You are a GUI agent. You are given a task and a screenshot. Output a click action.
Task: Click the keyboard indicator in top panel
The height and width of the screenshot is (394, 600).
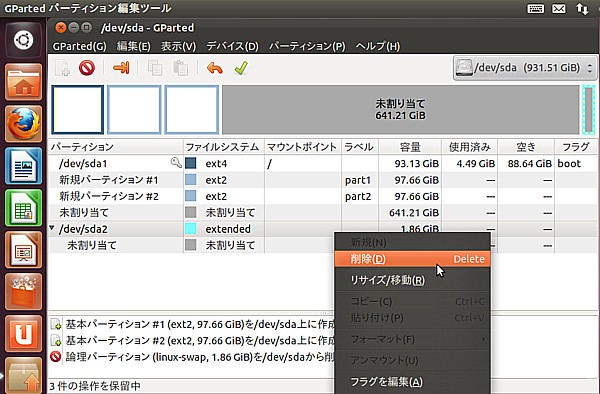point(535,8)
